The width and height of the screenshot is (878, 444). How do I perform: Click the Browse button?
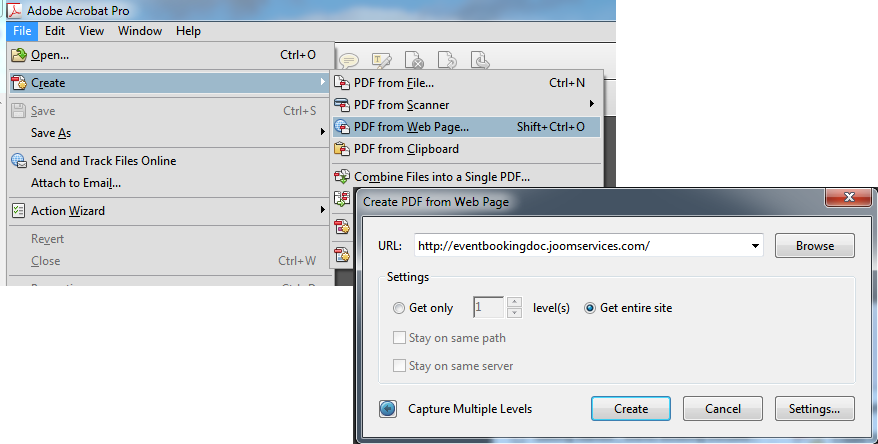(814, 246)
